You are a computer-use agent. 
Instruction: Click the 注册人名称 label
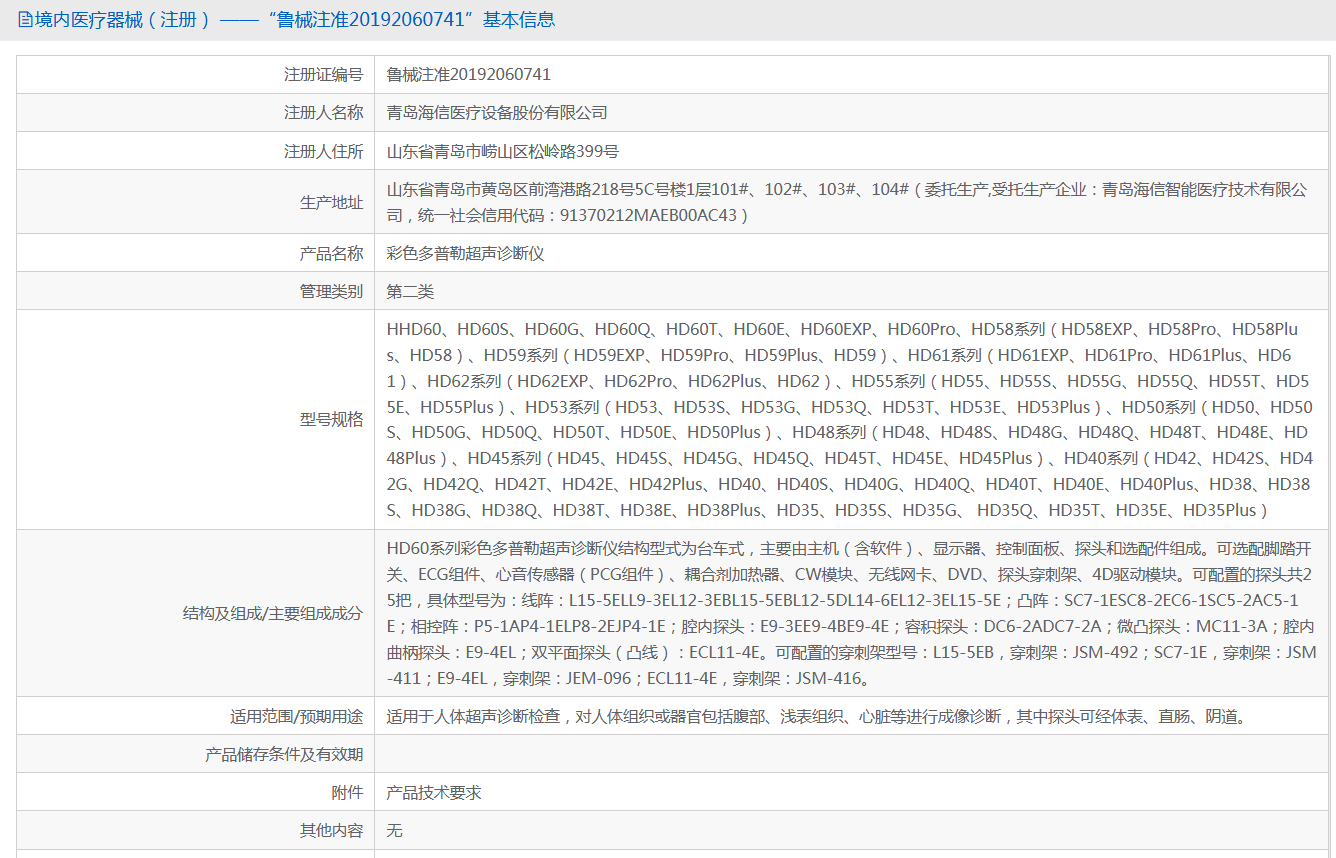(x=324, y=113)
